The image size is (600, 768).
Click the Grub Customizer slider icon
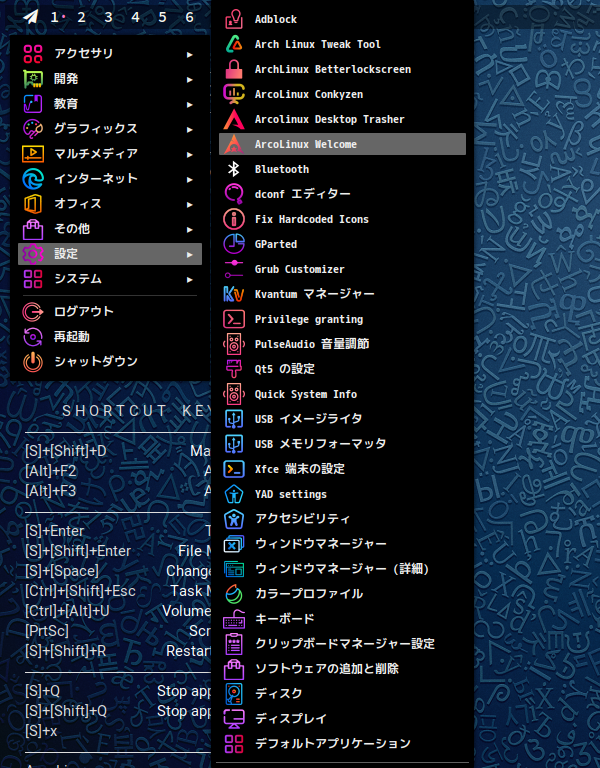click(x=234, y=269)
